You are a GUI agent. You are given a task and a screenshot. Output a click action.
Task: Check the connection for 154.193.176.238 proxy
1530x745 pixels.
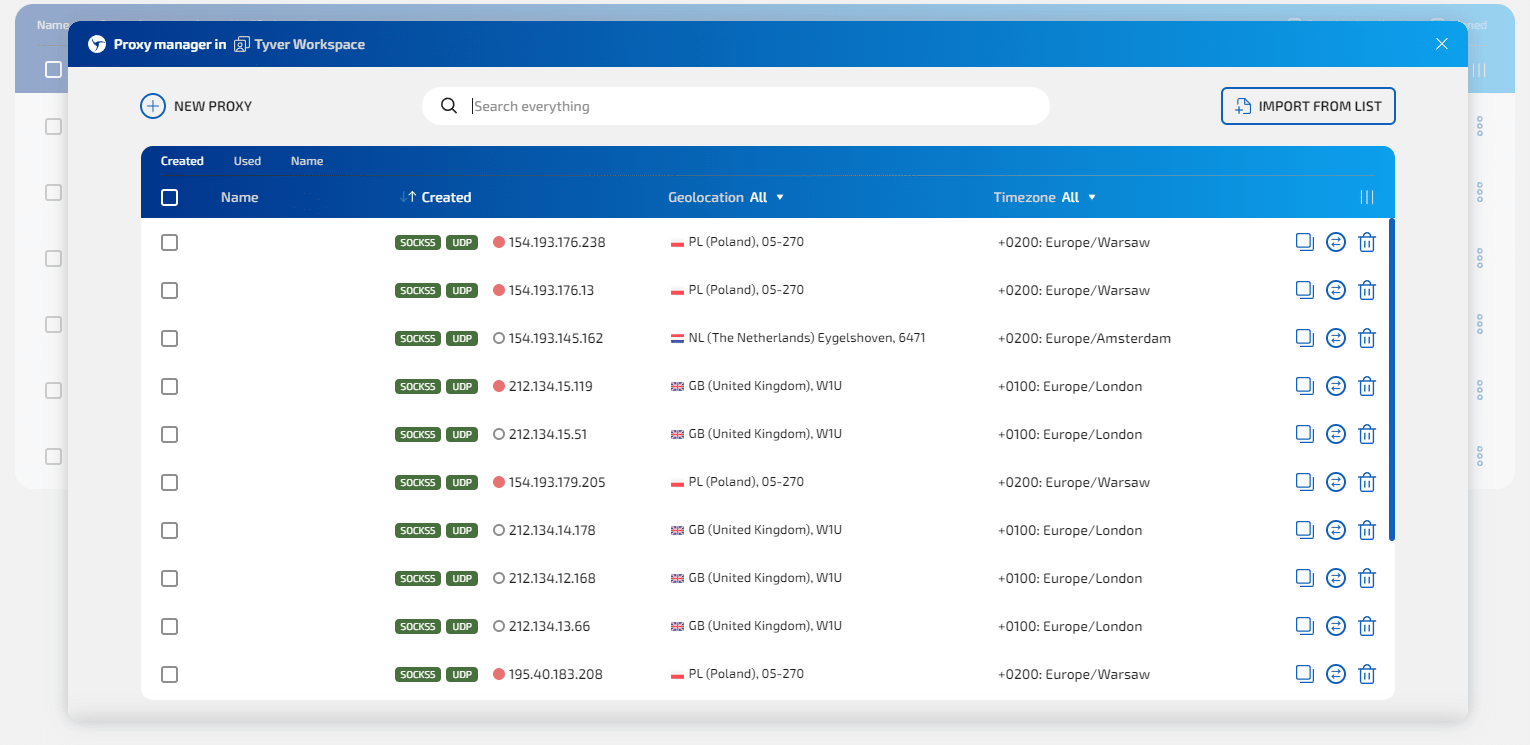(1336, 242)
